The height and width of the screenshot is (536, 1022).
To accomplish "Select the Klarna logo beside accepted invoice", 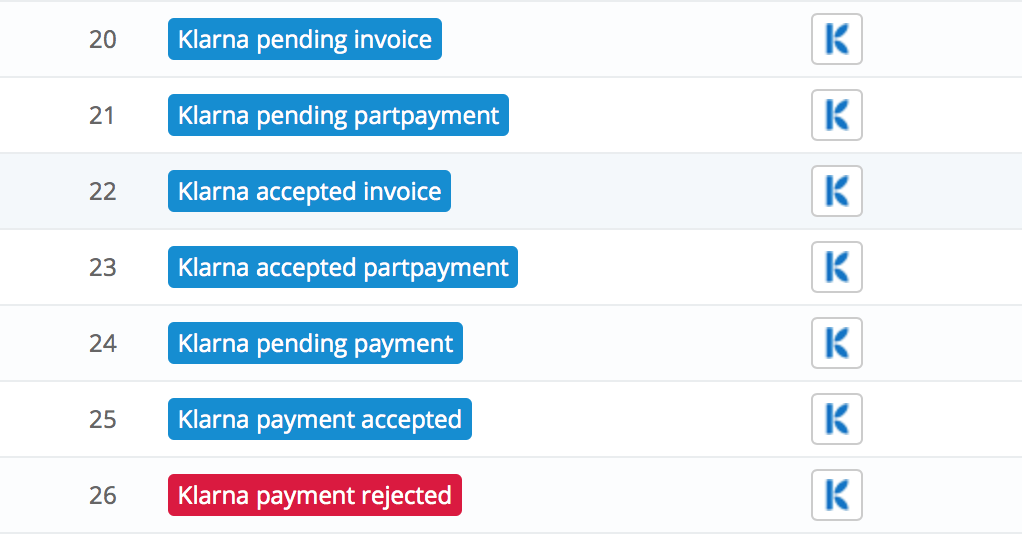I will (837, 191).
